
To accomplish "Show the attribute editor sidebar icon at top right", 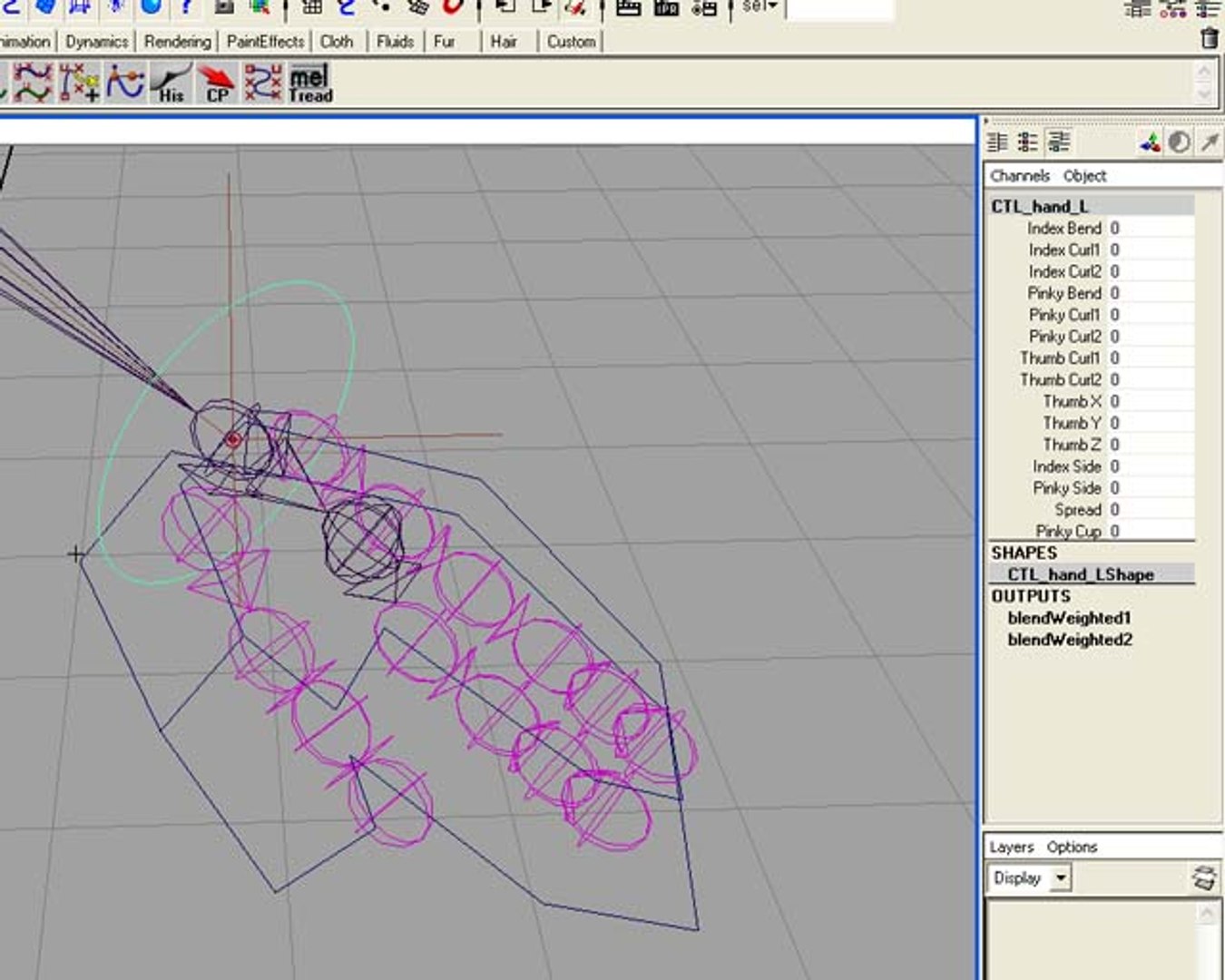I will (x=1137, y=8).
